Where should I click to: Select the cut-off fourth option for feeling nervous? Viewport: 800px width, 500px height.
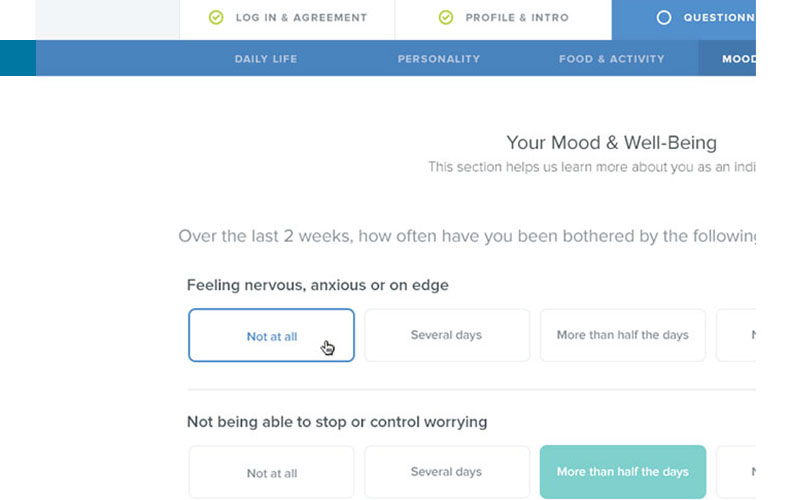pos(736,335)
